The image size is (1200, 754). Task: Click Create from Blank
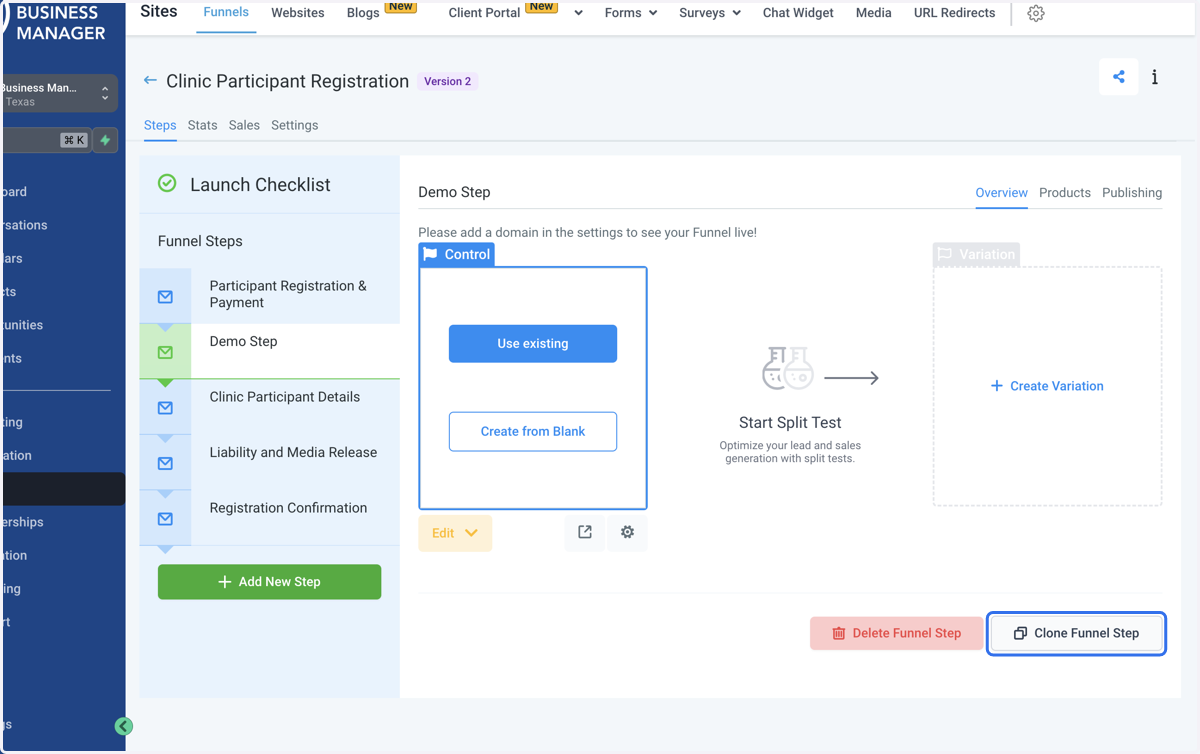[x=533, y=431]
